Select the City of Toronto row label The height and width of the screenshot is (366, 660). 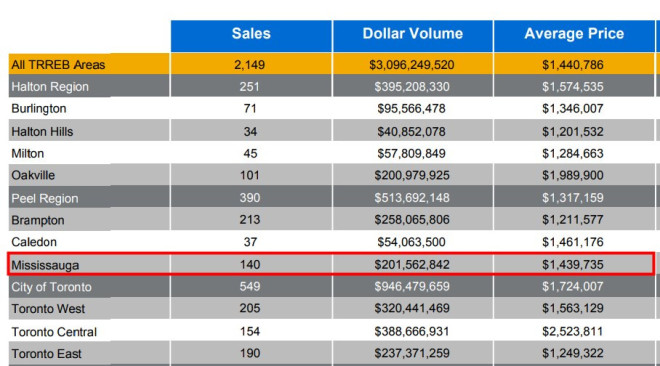[x=51, y=287]
